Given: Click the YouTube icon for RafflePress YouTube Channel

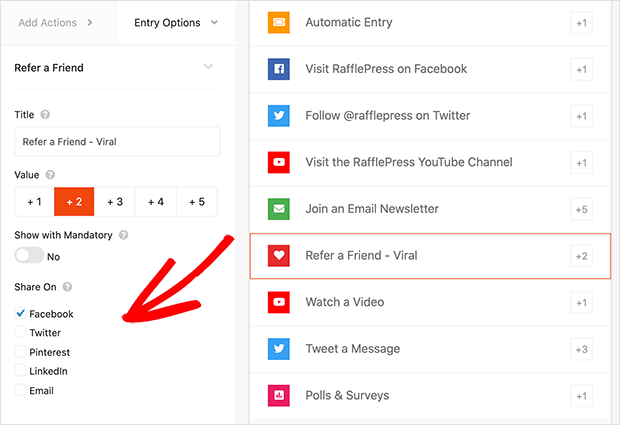Looking at the screenshot, I should [x=278, y=162].
